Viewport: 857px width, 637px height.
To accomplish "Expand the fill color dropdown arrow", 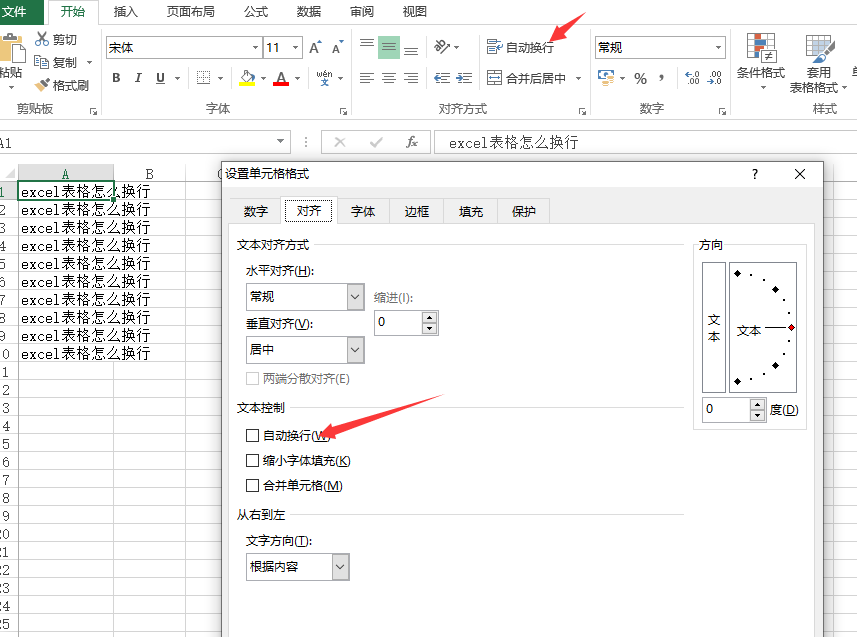I will (x=263, y=79).
